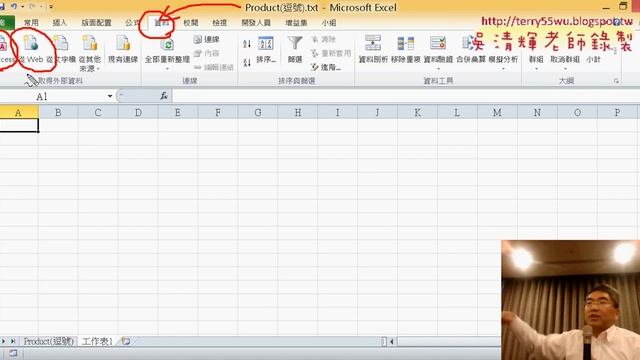The image size is (640, 360).
Task: Switch to the 校閱 Review tab
Action: [x=191, y=23]
